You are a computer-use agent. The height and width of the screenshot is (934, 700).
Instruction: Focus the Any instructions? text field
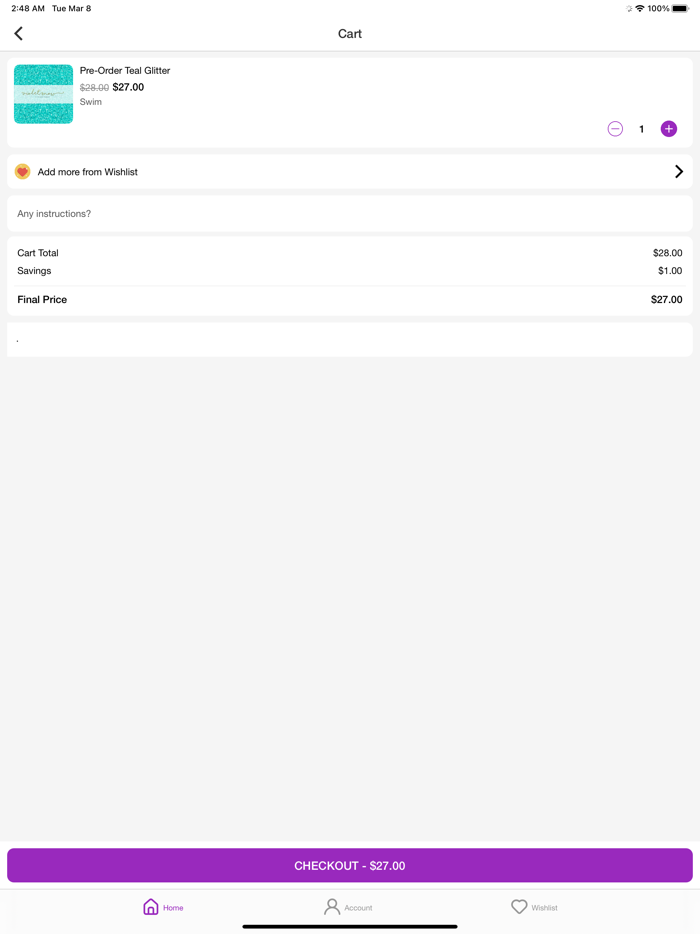[350, 214]
